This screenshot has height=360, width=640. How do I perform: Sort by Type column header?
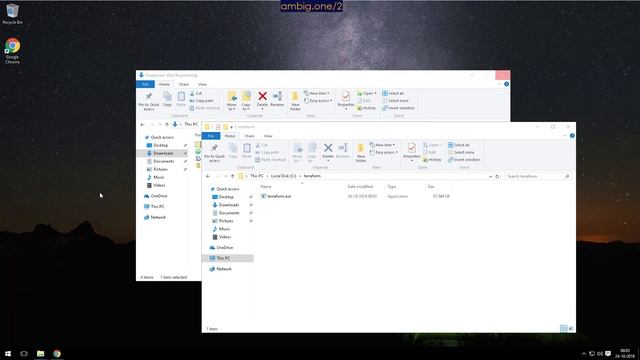[405, 187]
